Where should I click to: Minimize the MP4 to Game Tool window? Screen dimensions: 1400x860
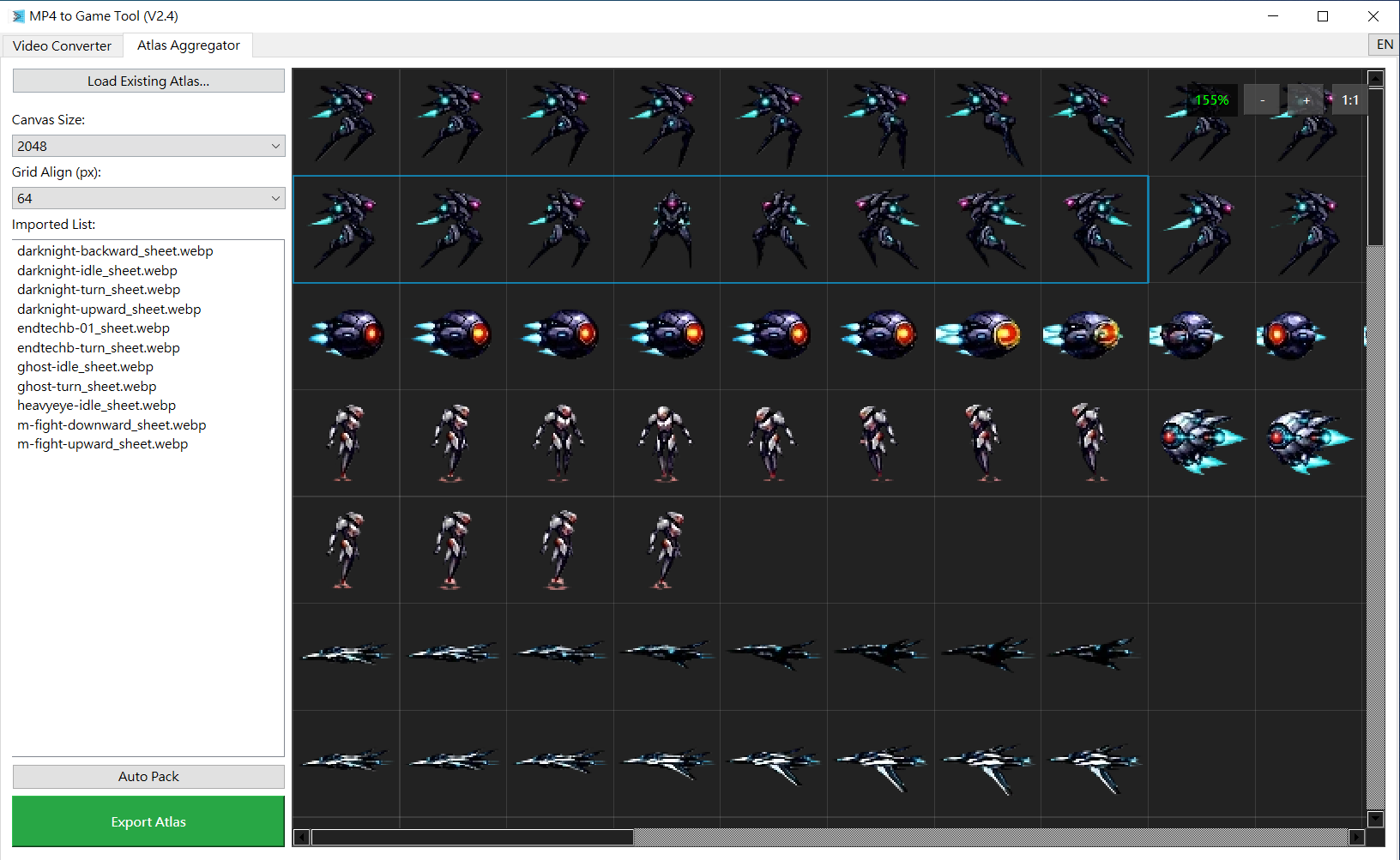click(x=1273, y=16)
